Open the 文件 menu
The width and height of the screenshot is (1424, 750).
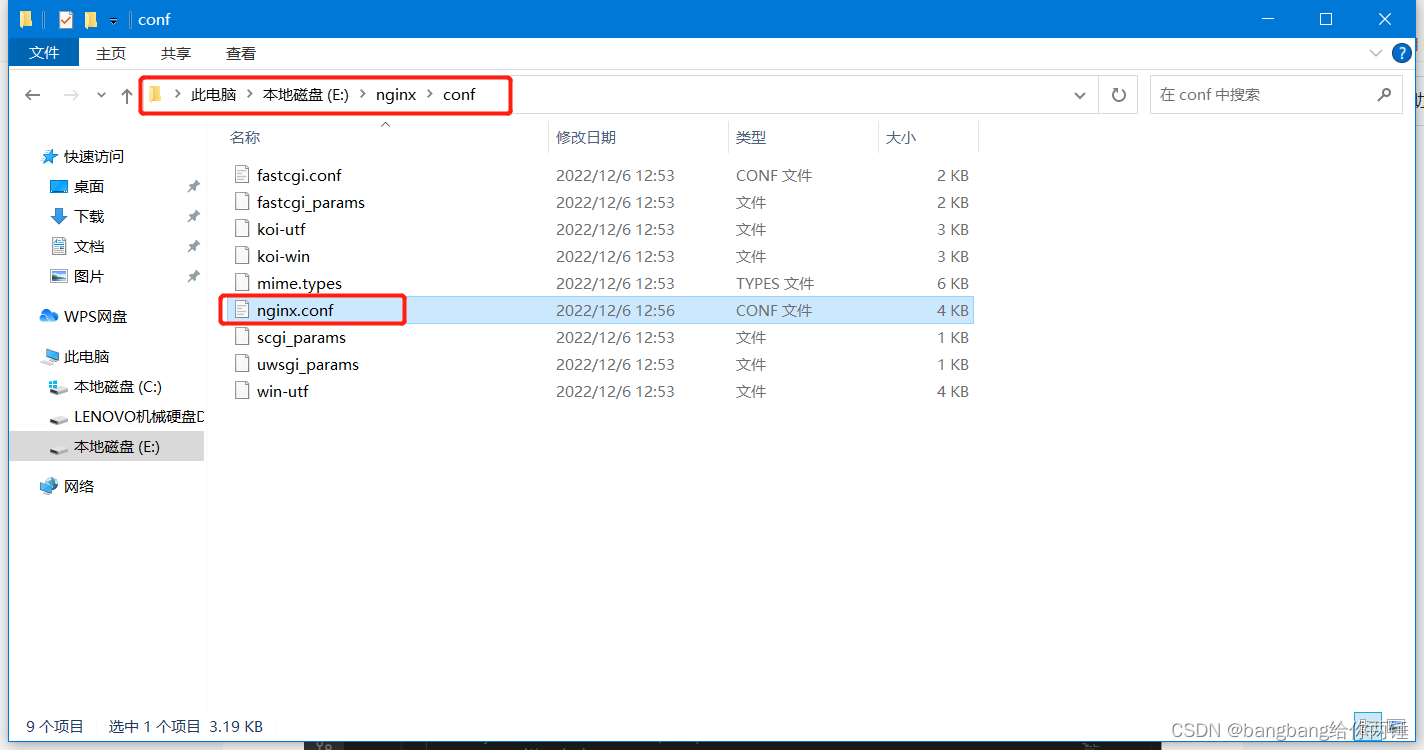click(x=43, y=53)
